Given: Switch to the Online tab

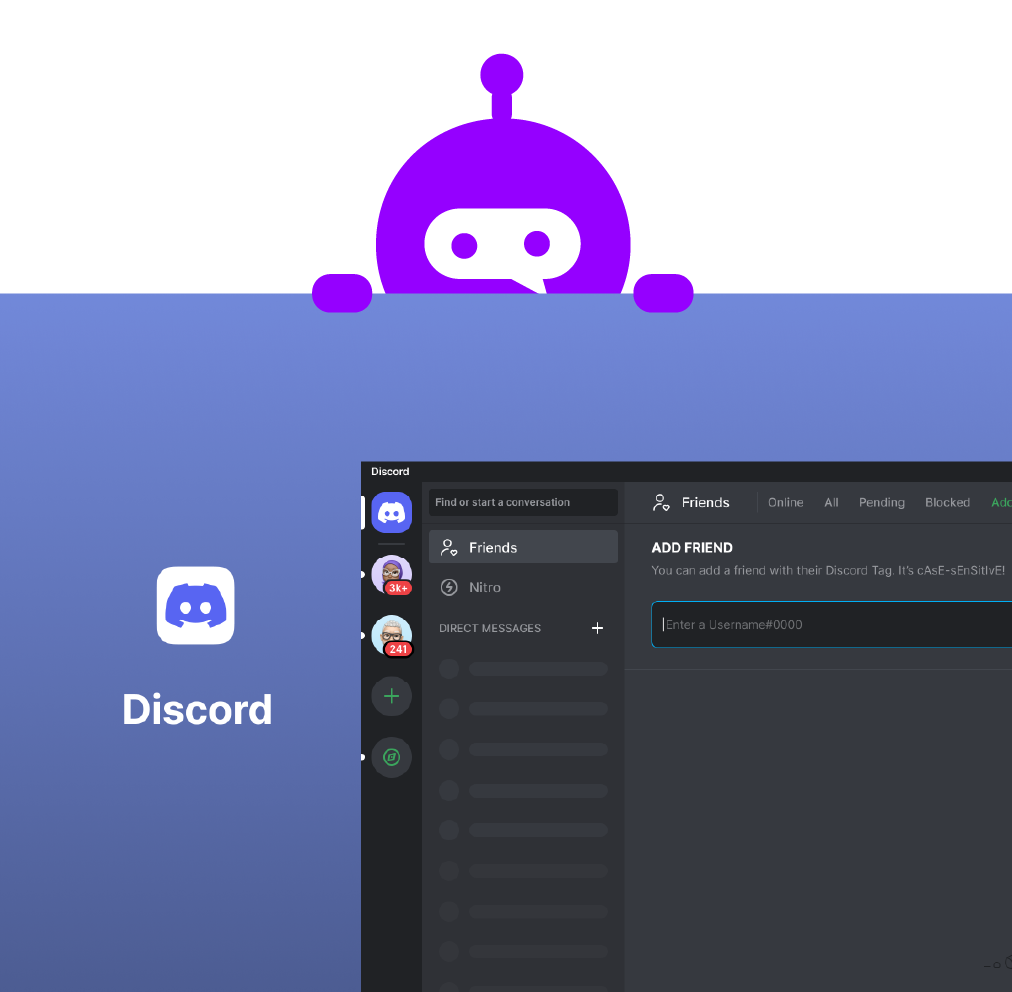Looking at the screenshot, I should [785, 503].
